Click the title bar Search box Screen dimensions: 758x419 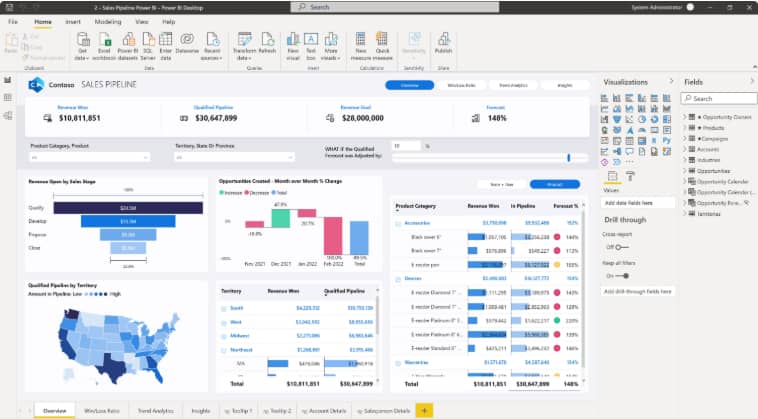pyautogui.click(x=395, y=7)
